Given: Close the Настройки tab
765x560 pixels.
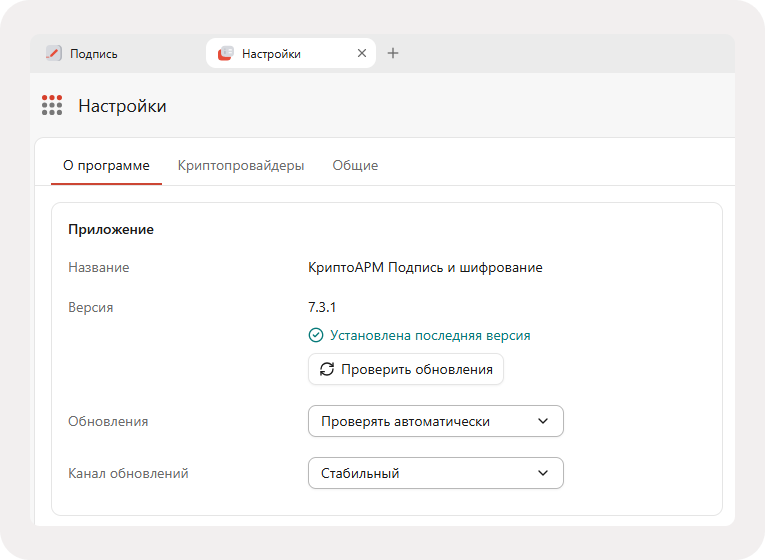Looking at the screenshot, I should click(362, 53).
